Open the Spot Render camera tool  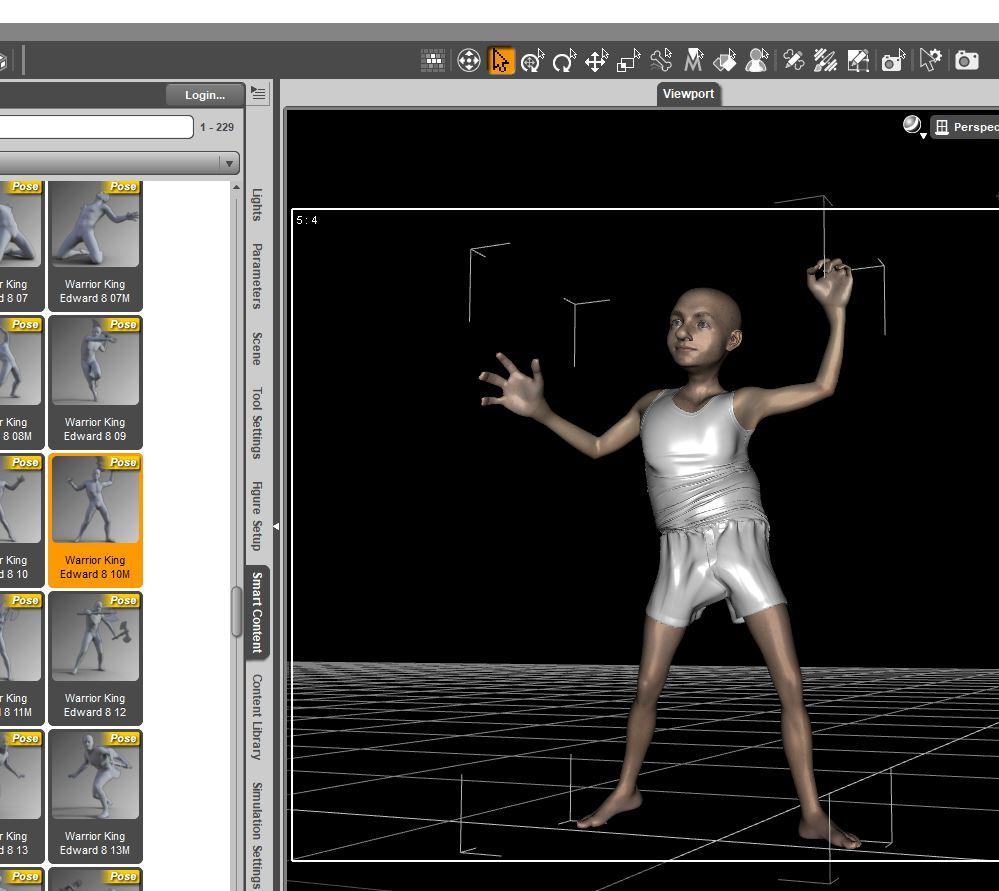pyautogui.click(x=891, y=61)
